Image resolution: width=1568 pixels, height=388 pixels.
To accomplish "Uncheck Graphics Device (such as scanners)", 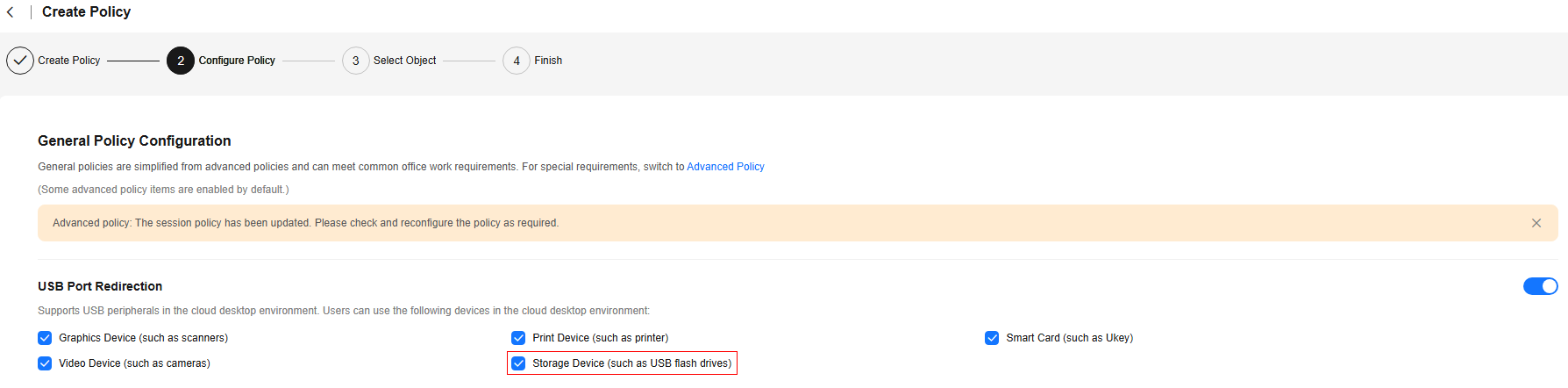I will pos(45,338).
